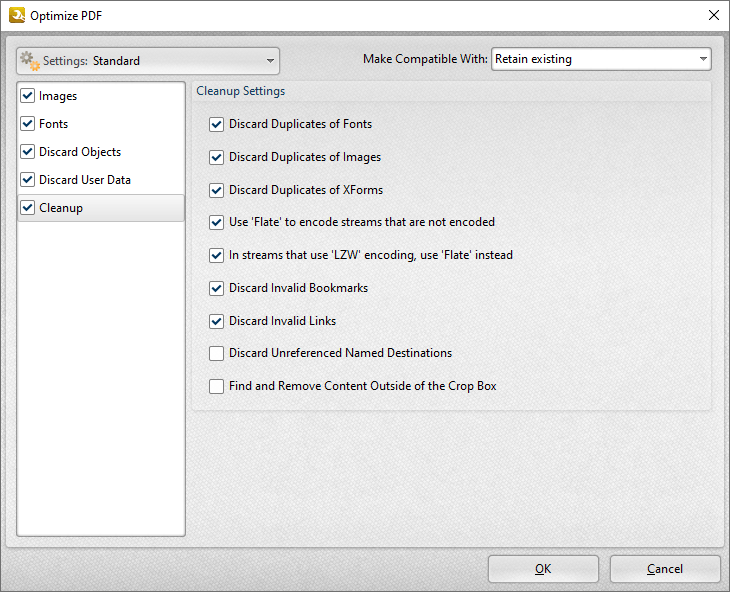Select the Cleanup section label
Image resolution: width=730 pixels, height=592 pixels.
61,208
